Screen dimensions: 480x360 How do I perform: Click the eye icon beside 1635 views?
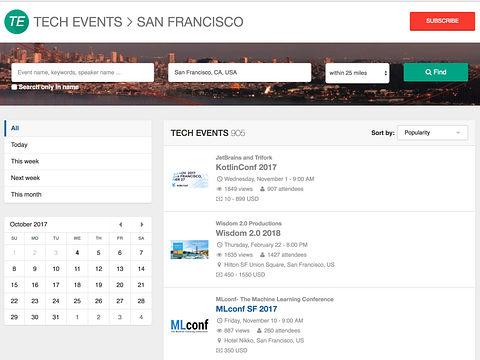pos(219,255)
